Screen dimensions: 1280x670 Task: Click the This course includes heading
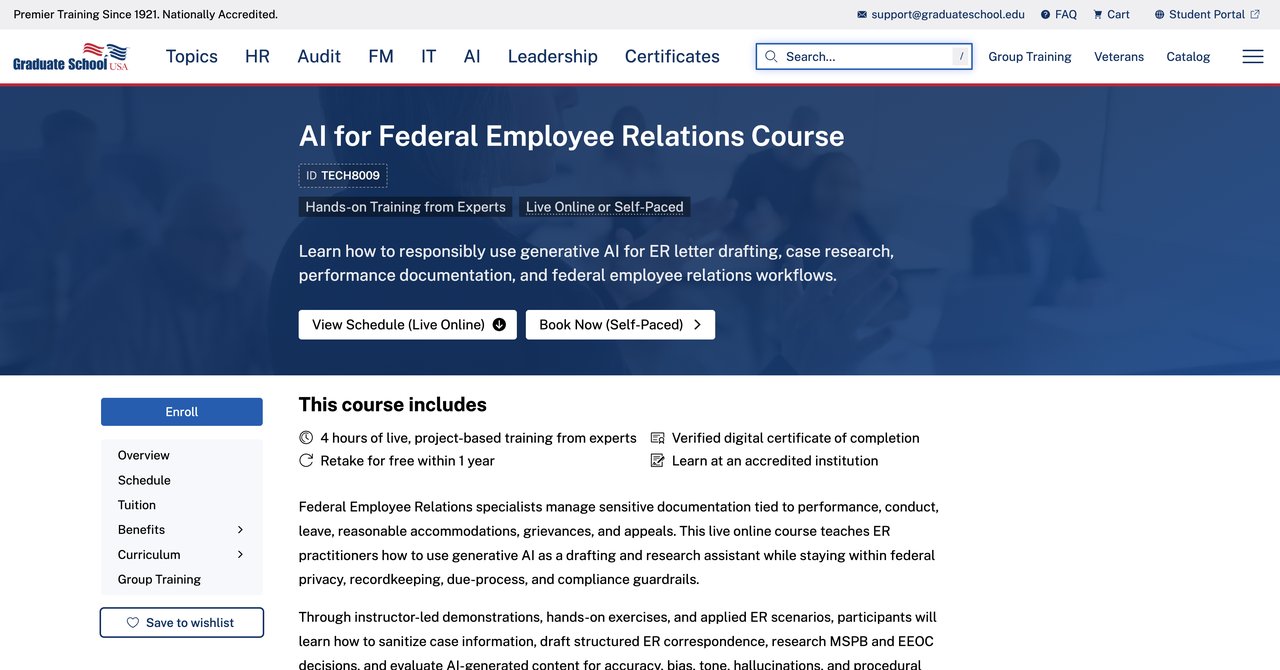coord(393,405)
